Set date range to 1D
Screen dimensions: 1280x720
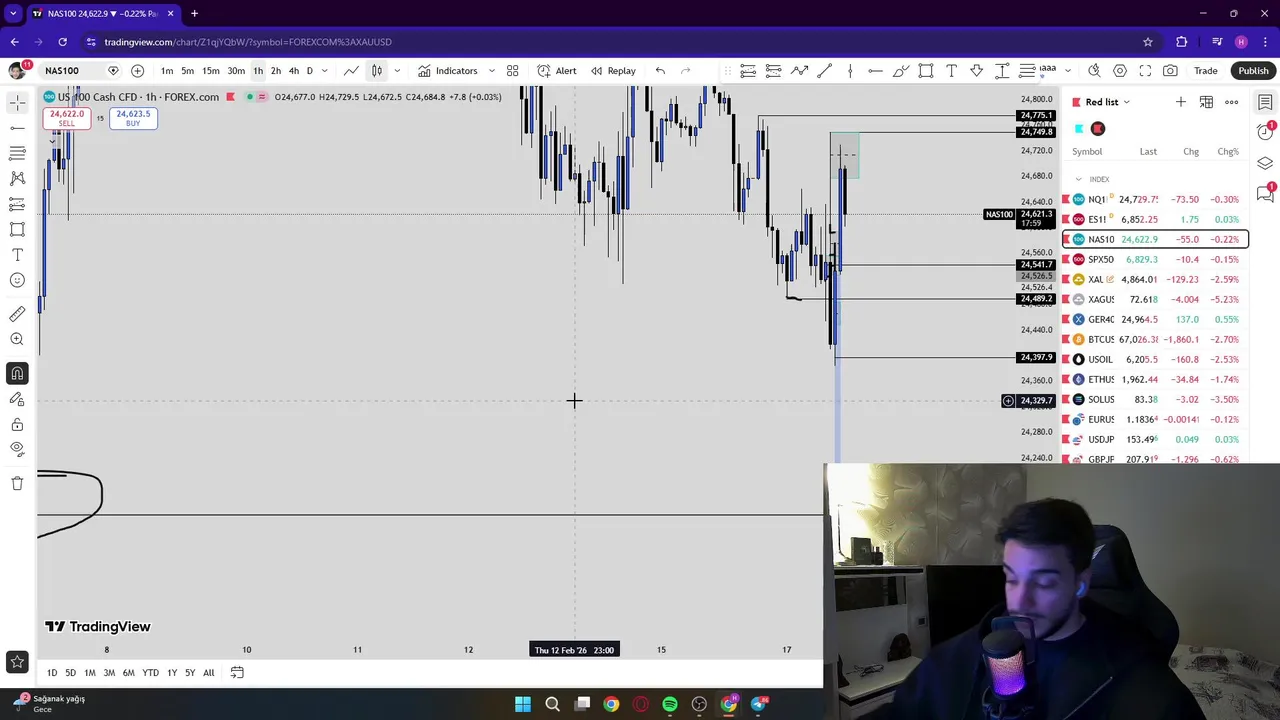52,673
